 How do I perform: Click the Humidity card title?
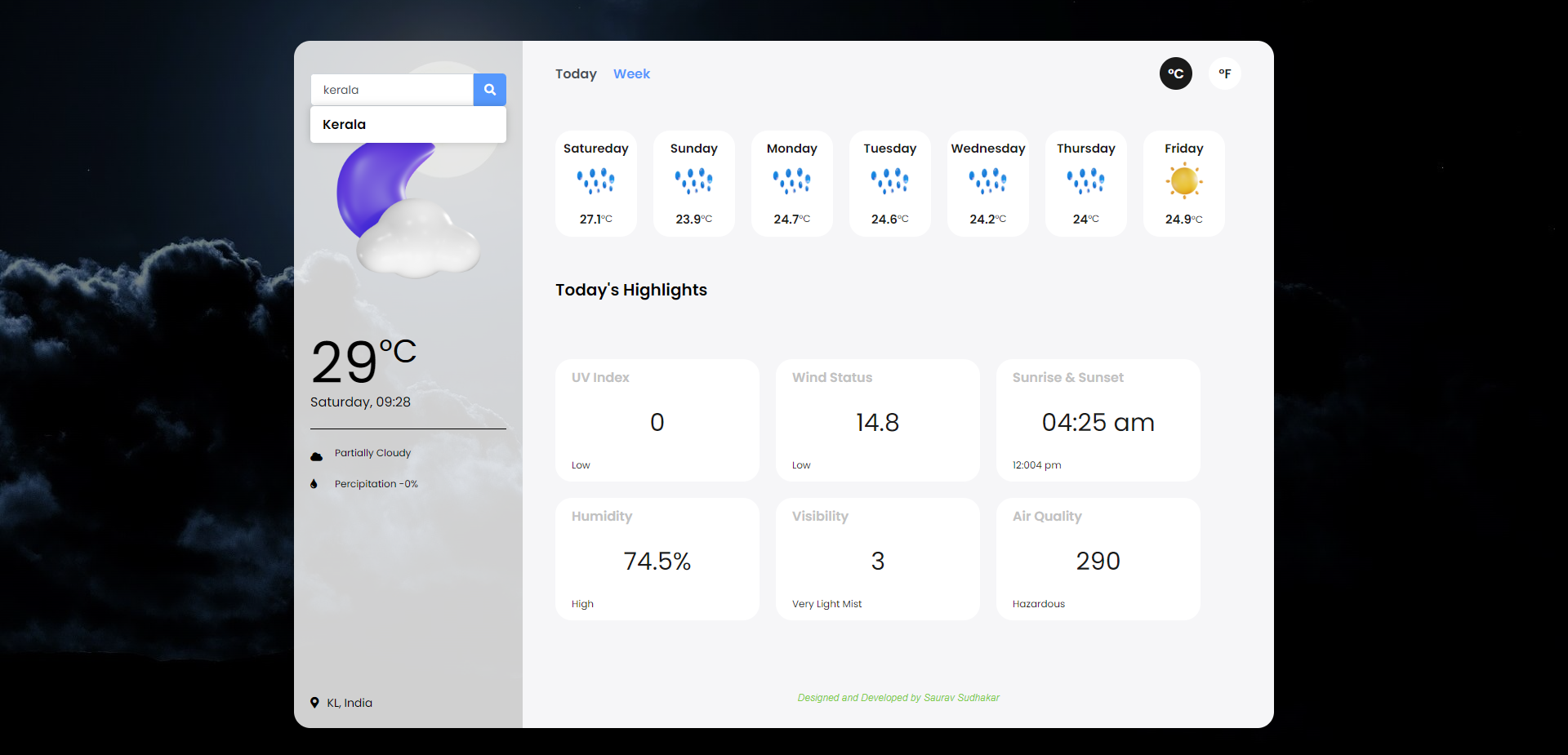pos(602,516)
